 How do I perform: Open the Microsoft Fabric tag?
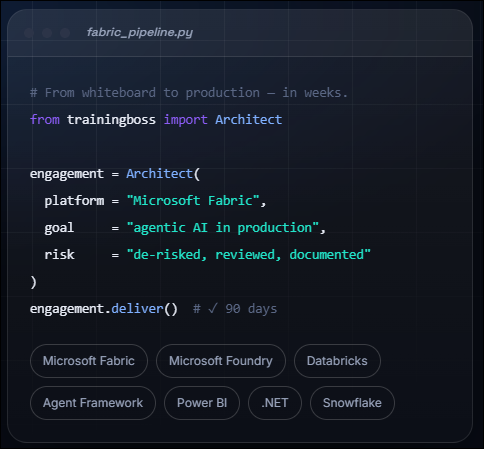(x=89, y=361)
